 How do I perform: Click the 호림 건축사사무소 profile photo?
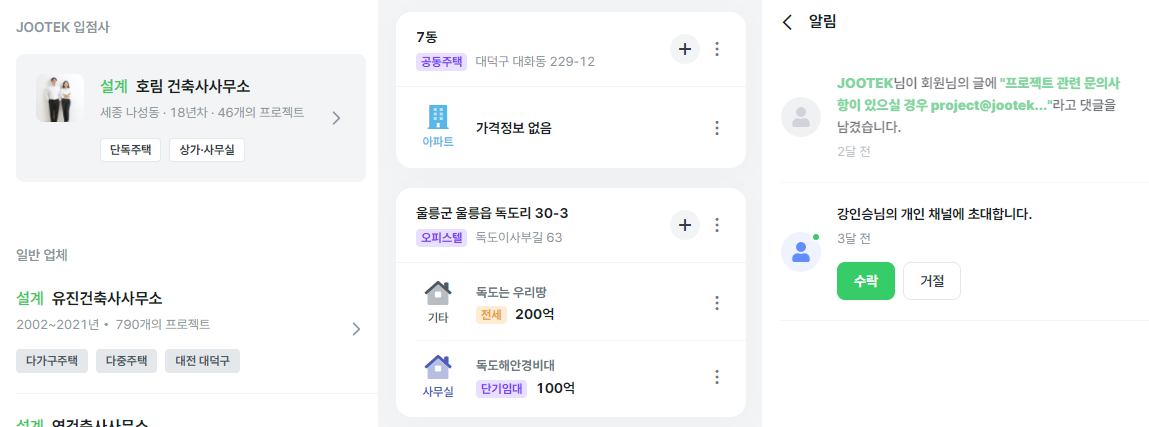coord(60,98)
